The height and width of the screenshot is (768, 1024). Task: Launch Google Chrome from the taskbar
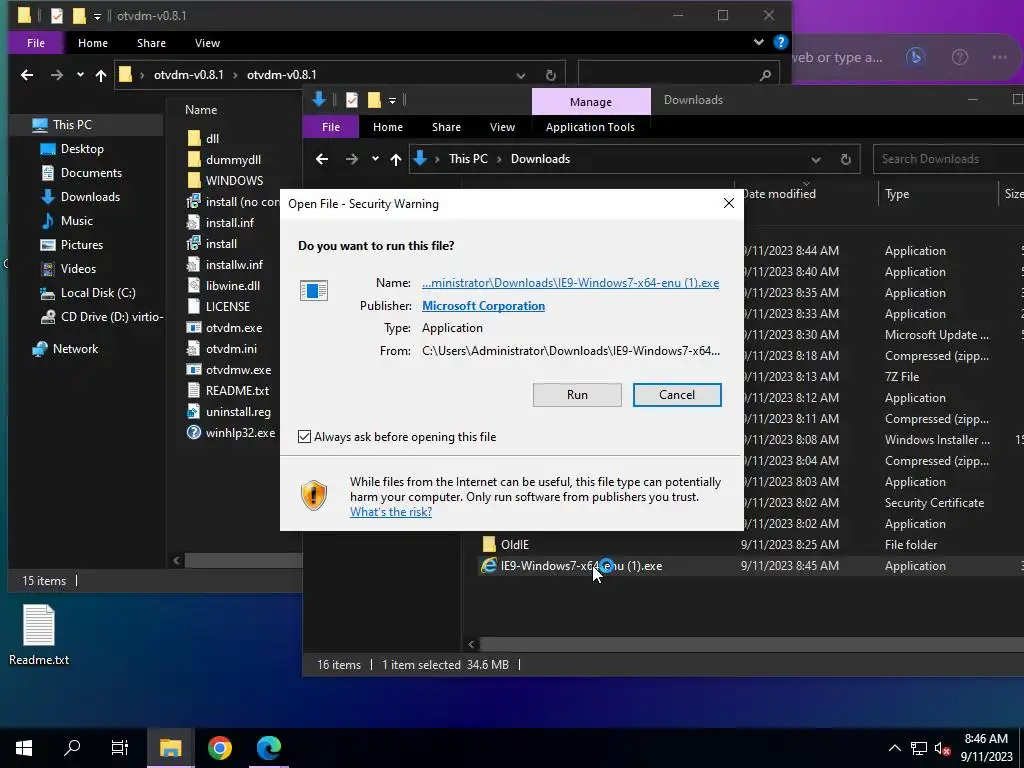click(220, 748)
